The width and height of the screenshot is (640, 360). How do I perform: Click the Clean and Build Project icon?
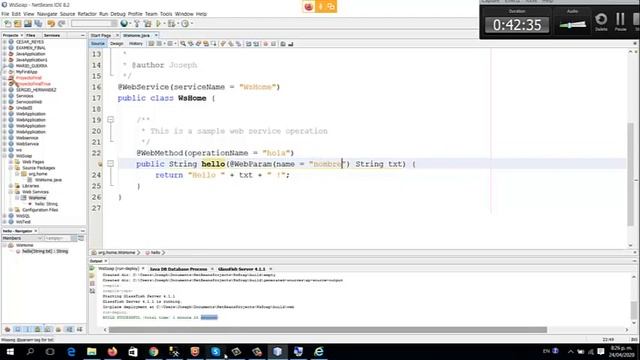tap(147, 24)
